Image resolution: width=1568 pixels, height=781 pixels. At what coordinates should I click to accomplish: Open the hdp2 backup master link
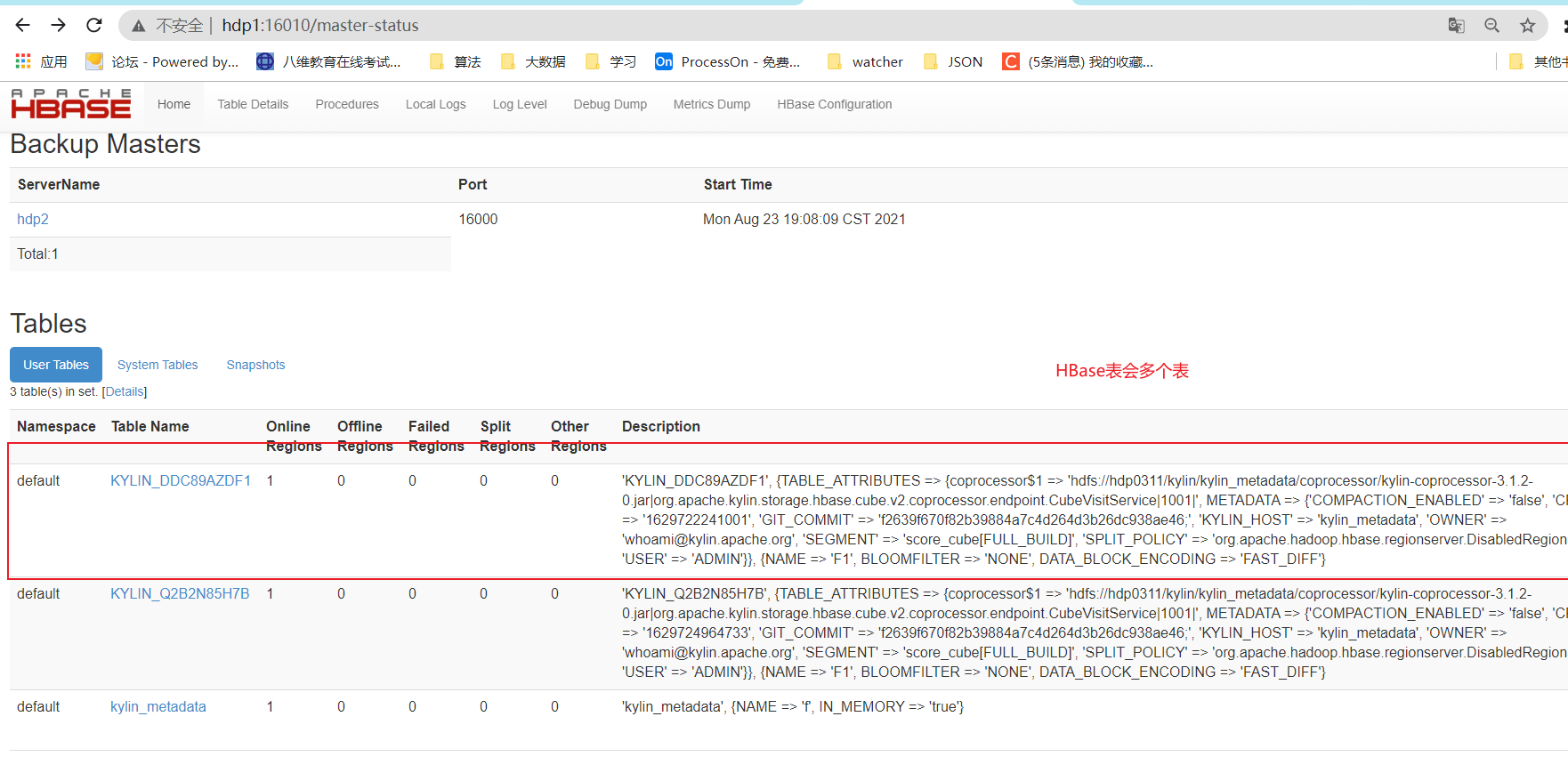point(33,219)
